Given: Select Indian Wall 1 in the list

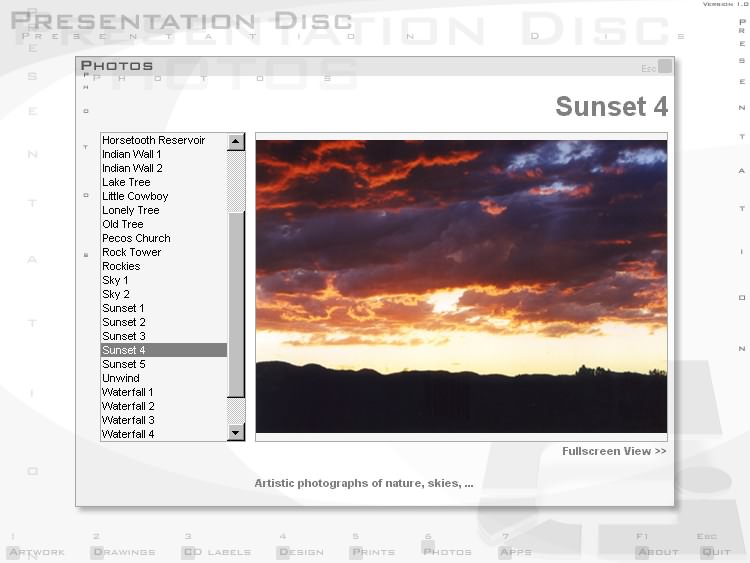Looking at the screenshot, I should click(164, 154).
